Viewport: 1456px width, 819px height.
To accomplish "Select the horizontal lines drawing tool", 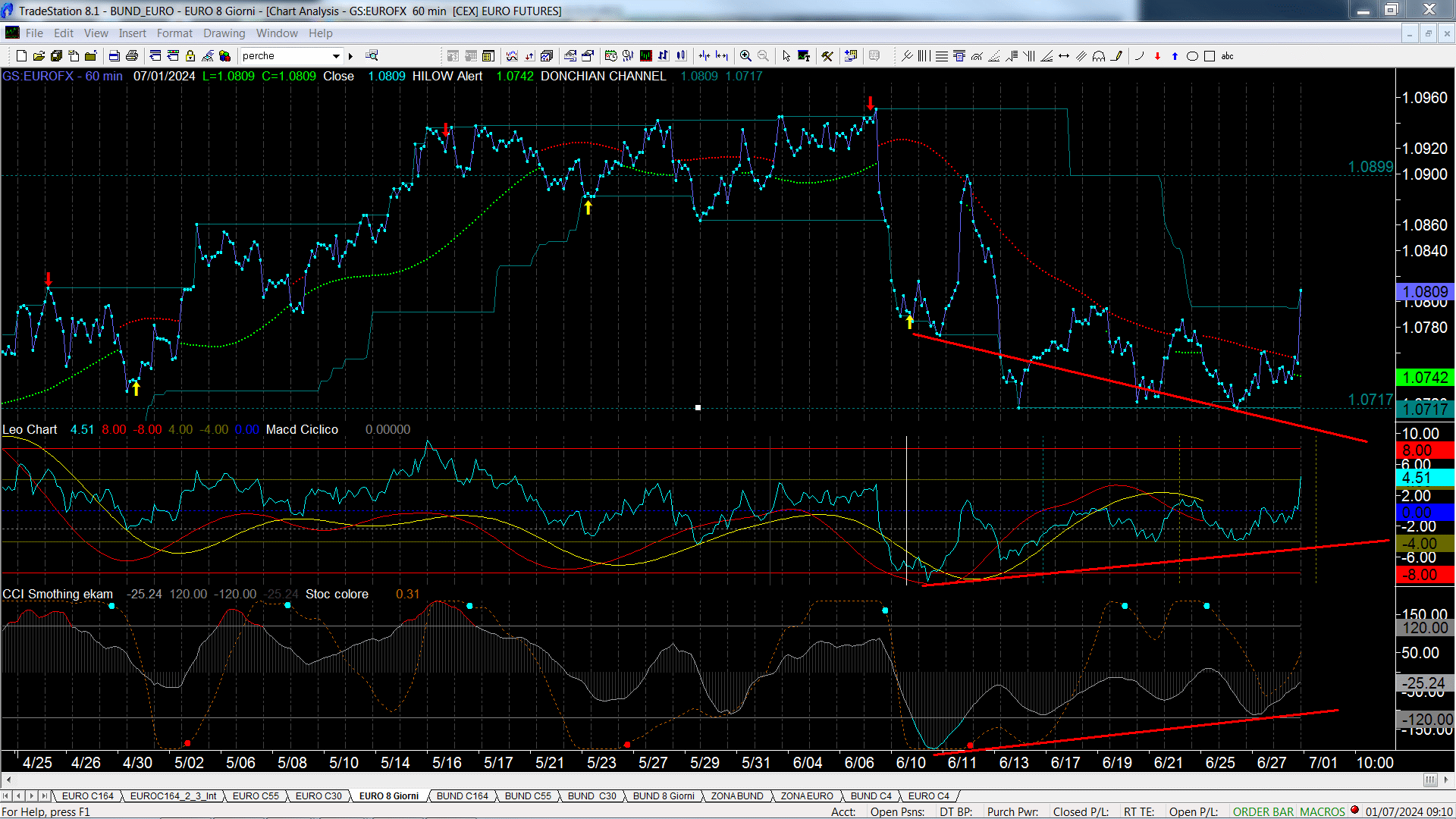I will [x=942, y=56].
